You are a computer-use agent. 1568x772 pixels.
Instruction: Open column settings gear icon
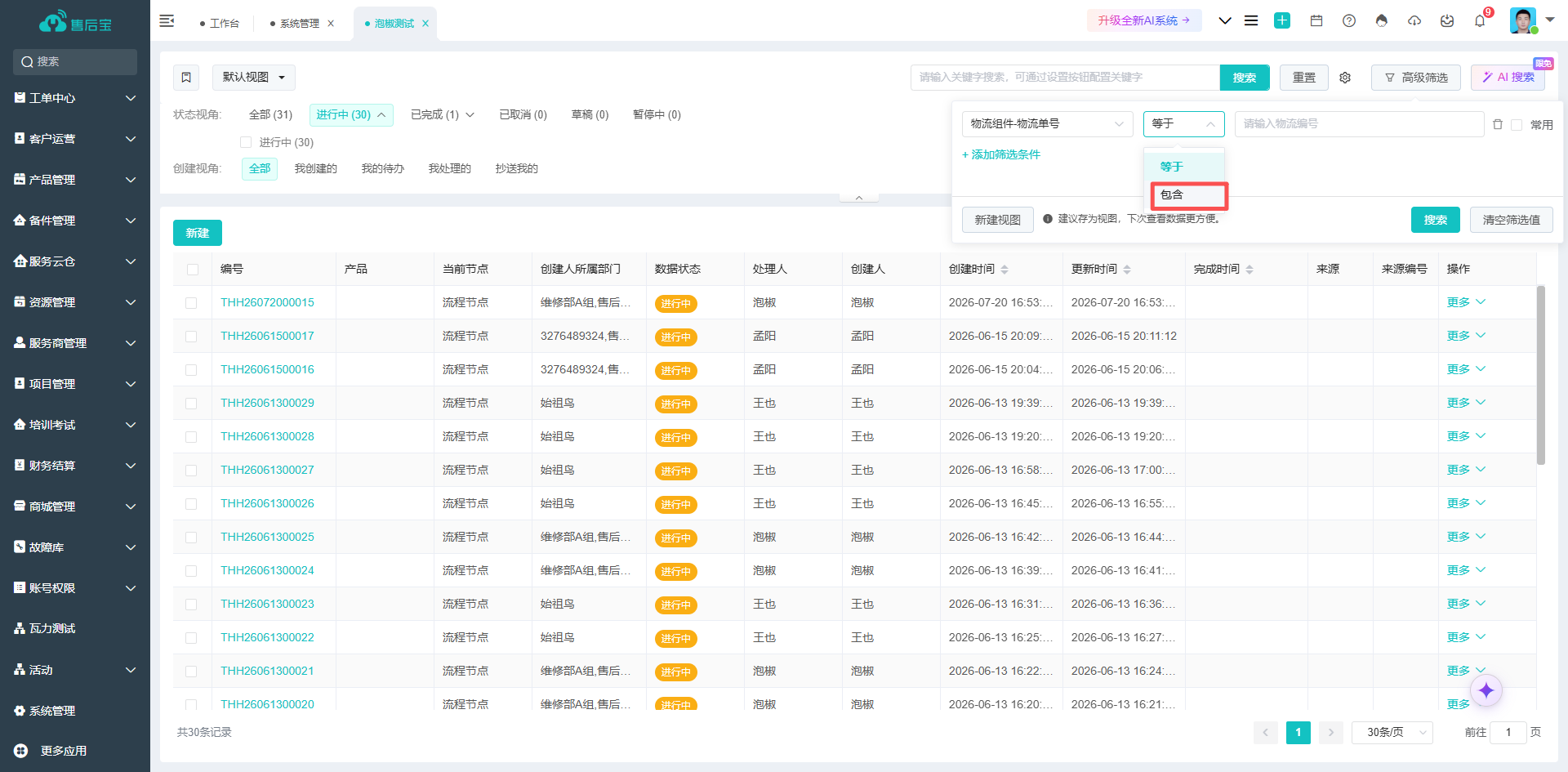[1345, 78]
